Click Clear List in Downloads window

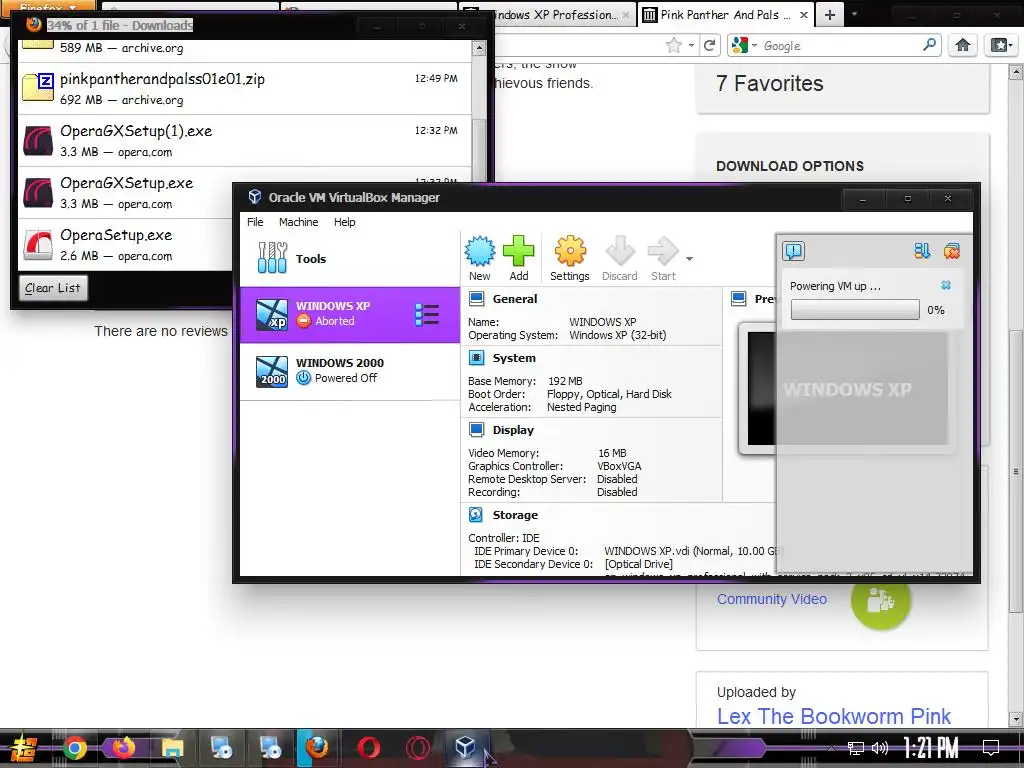pos(53,288)
